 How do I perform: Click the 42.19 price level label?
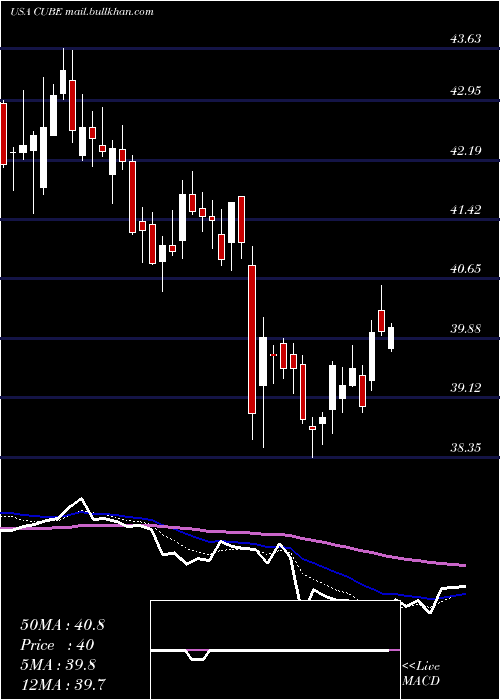pos(466,151)
